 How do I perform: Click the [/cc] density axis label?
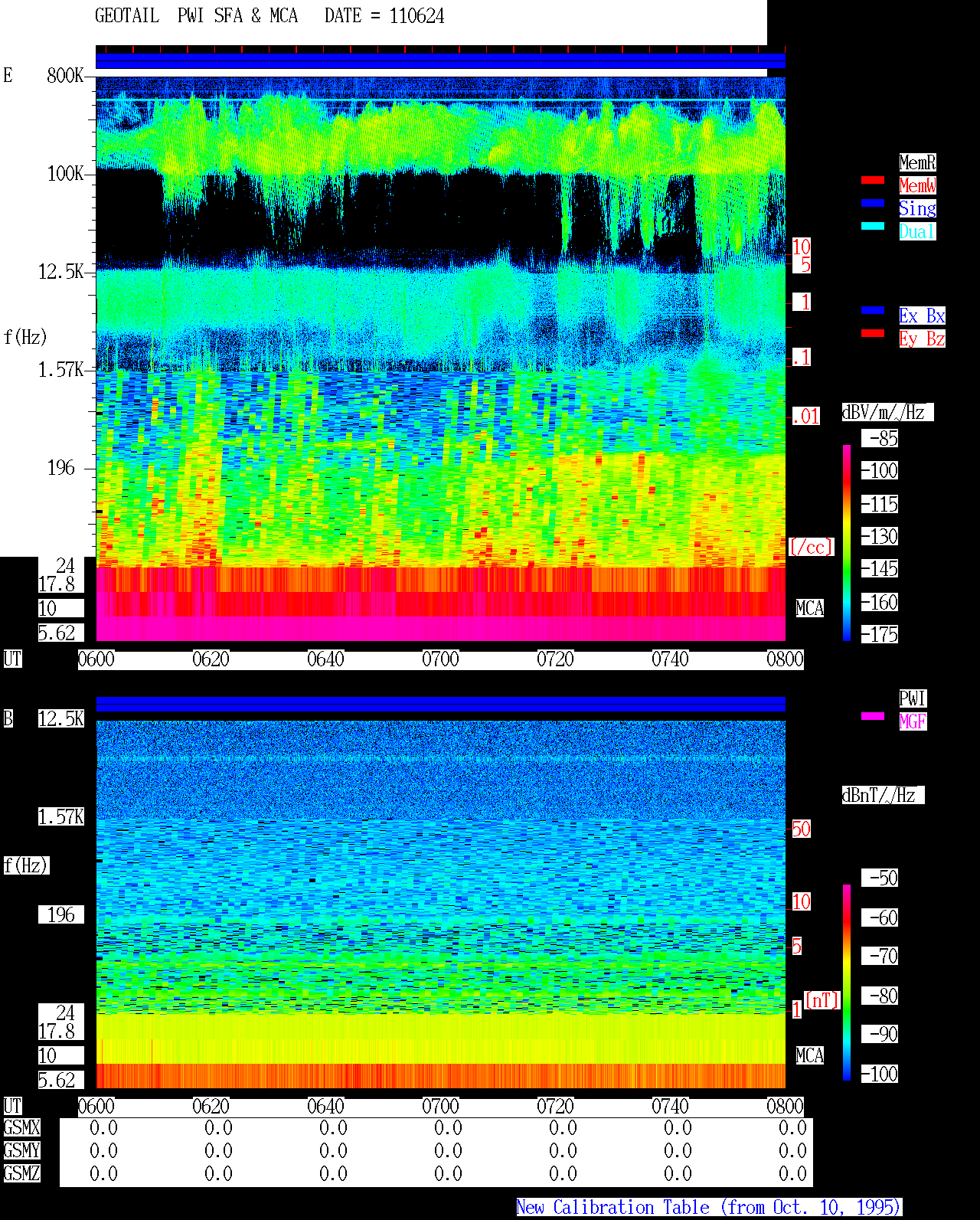point(811,548)
